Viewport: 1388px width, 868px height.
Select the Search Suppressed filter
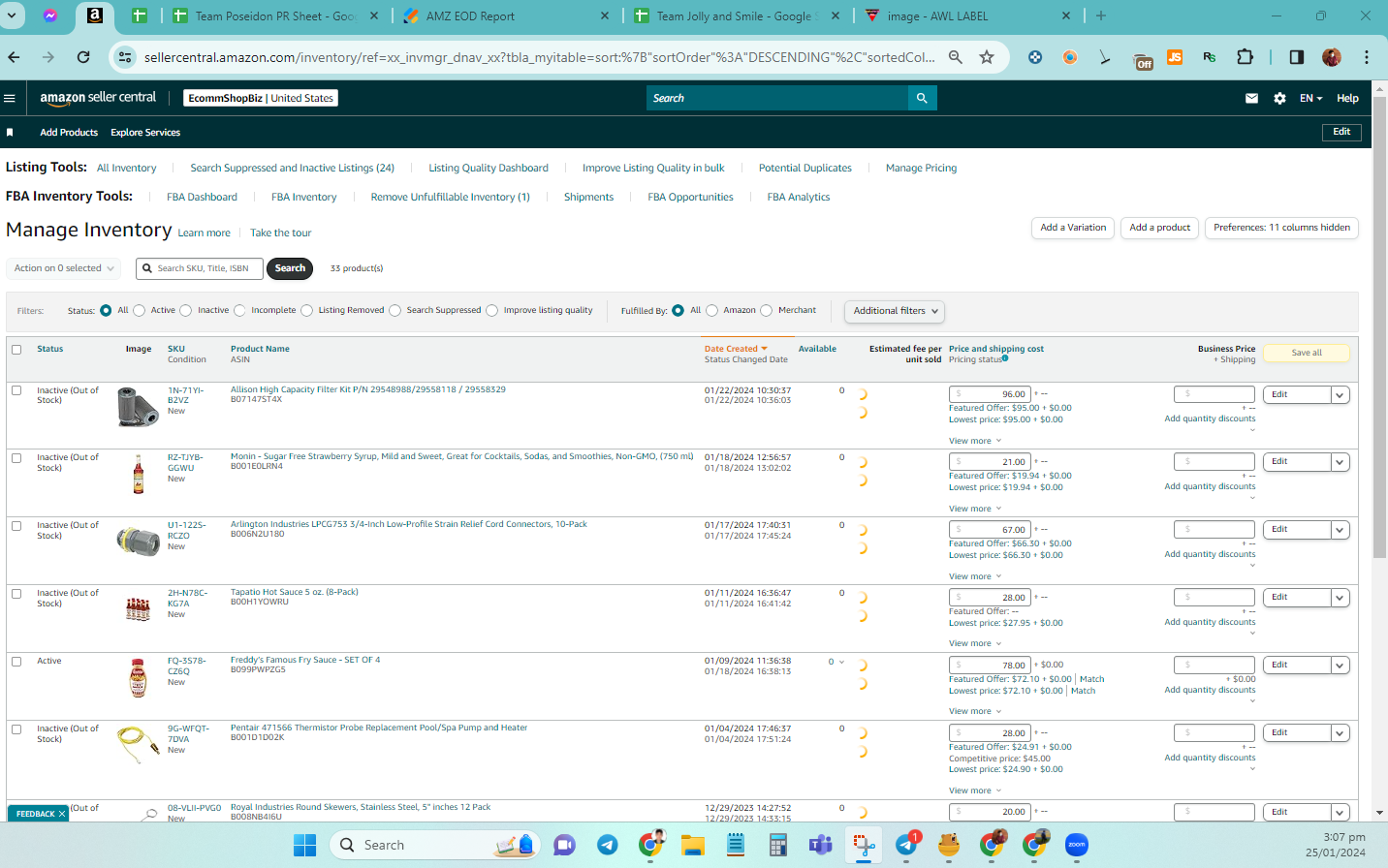pos(395,311)
